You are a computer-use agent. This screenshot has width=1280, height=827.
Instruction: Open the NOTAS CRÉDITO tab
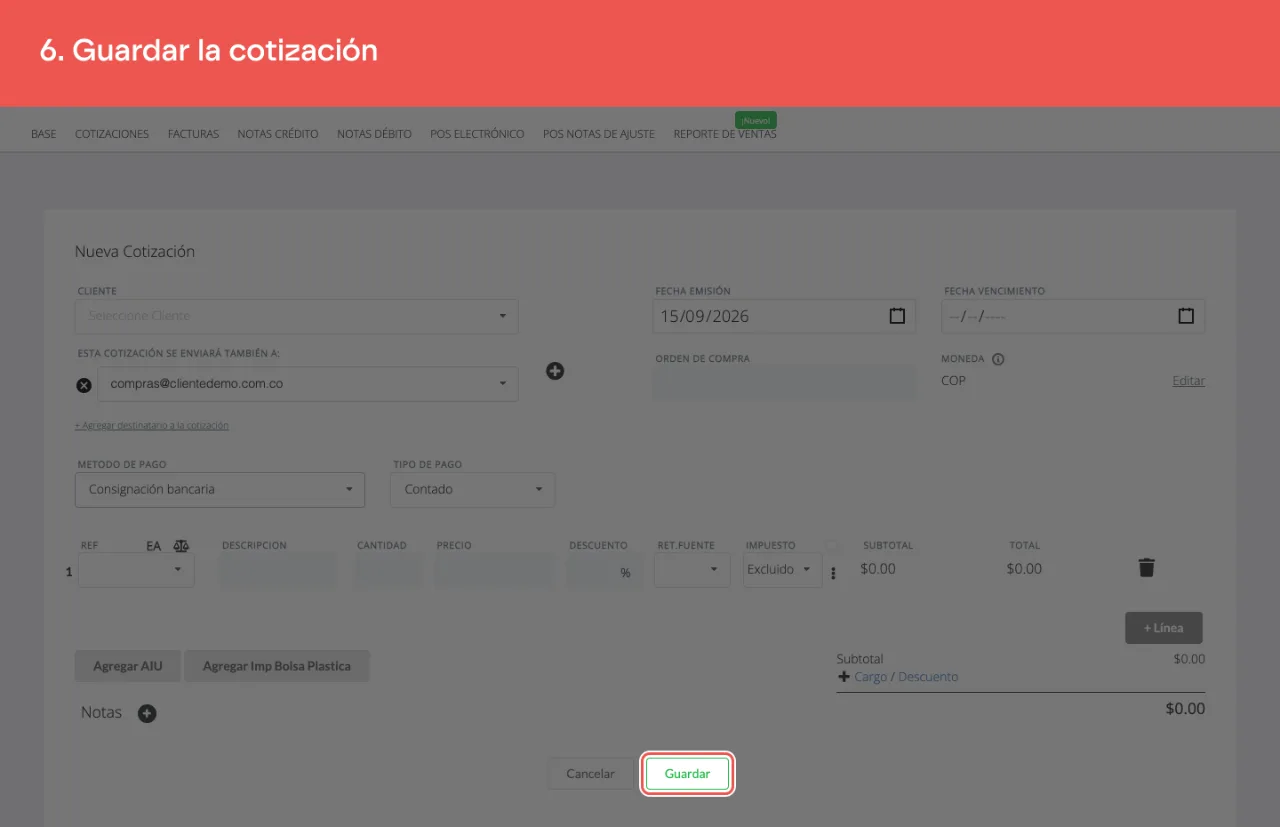coord(278,134)
